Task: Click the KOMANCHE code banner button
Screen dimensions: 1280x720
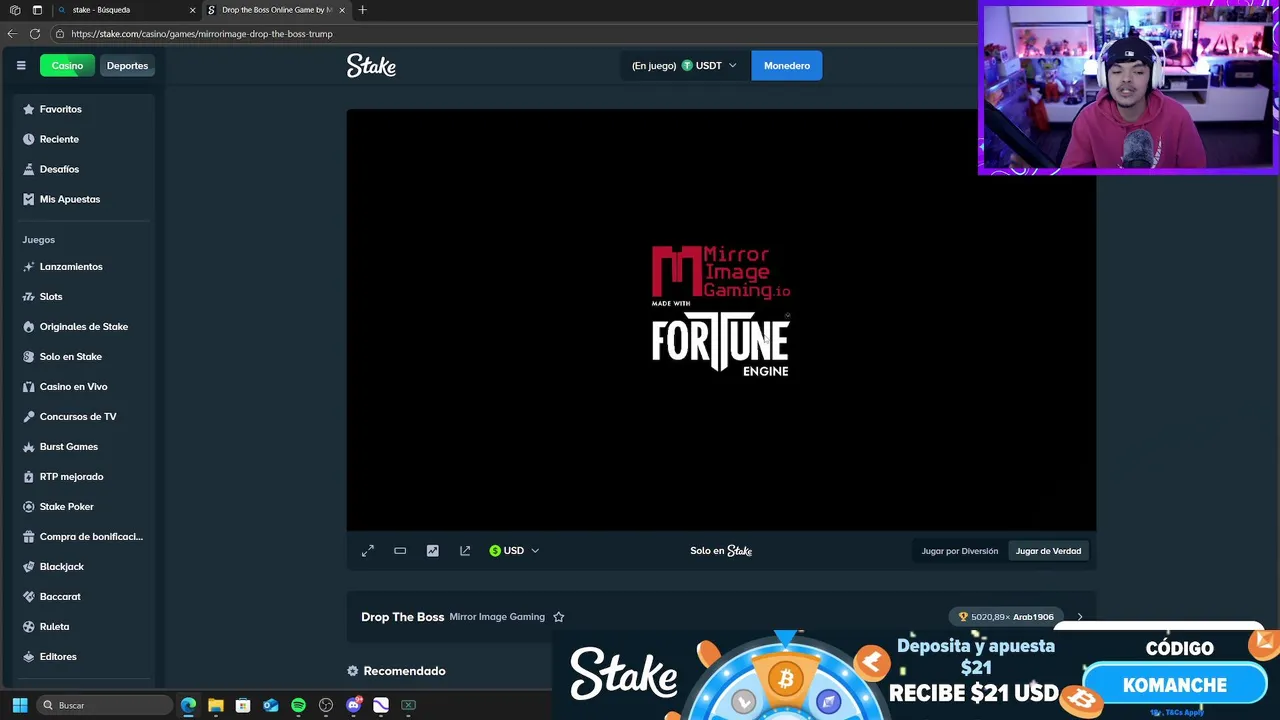Action: [1175, 685]
